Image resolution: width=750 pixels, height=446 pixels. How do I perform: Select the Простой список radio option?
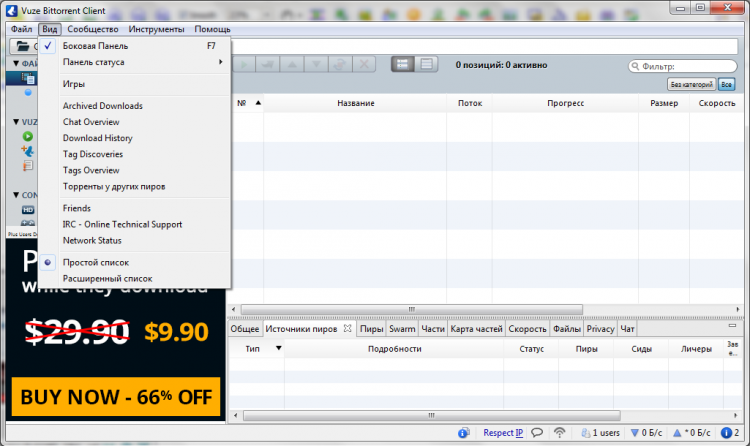pyautogui.click(x=95, y=262)
